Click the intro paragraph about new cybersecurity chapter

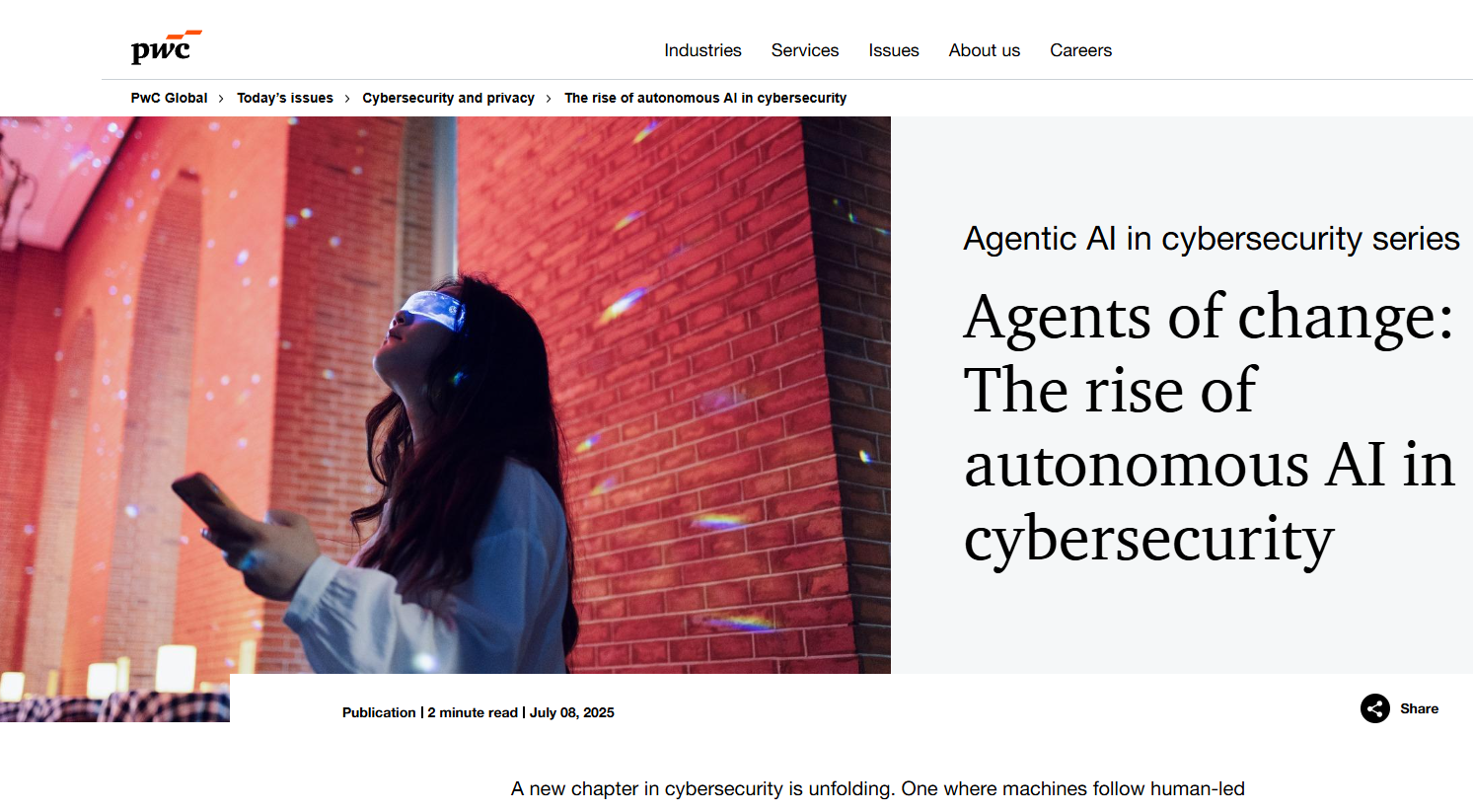tap(878, 789)
